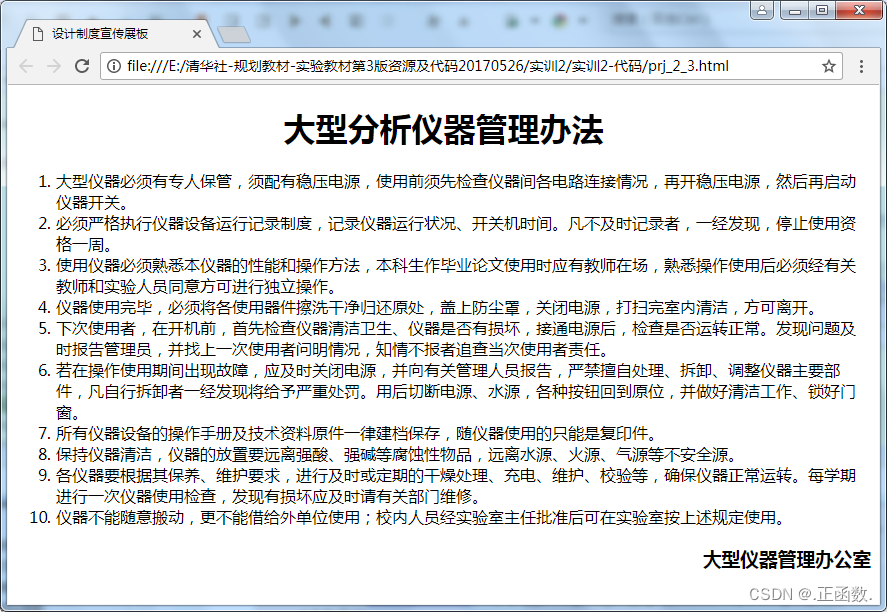Maximize the browser window

[x=822, y=10]
